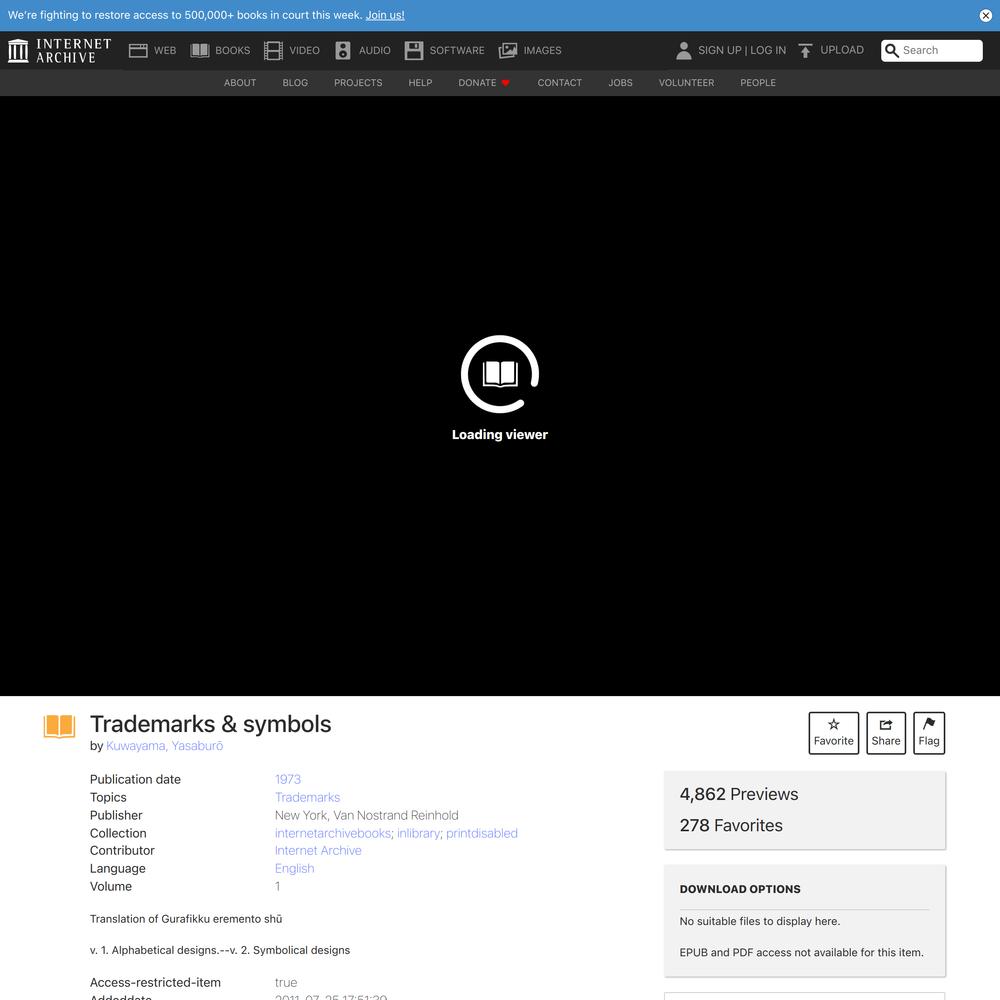Click the '278 Favorites' count

pos(731,825)
